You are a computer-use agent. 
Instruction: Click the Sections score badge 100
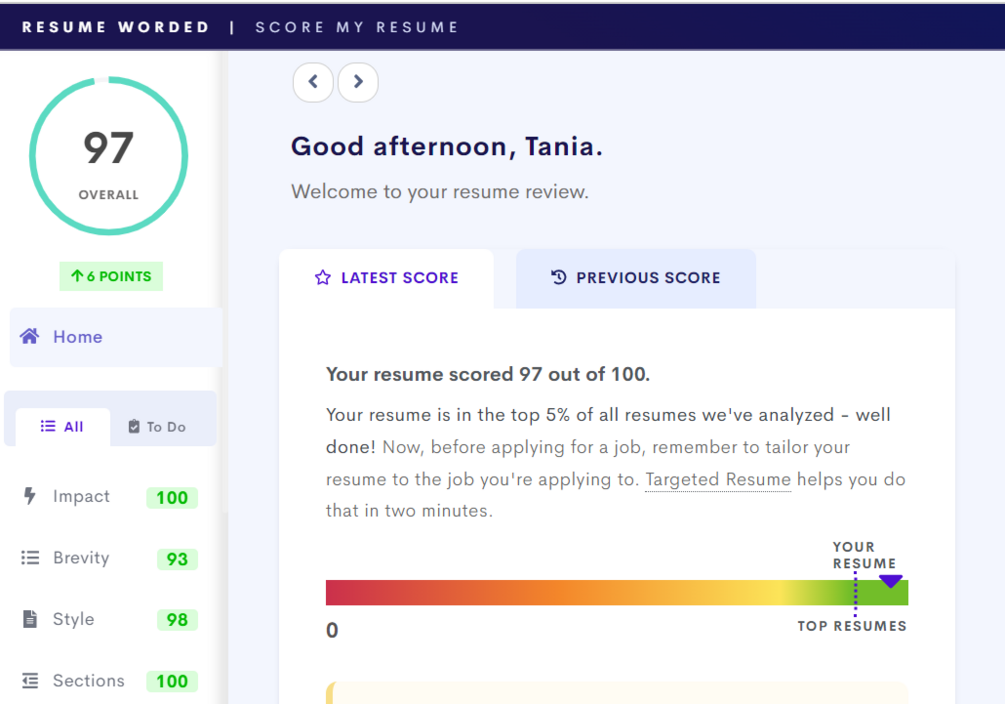click(172, 682)
